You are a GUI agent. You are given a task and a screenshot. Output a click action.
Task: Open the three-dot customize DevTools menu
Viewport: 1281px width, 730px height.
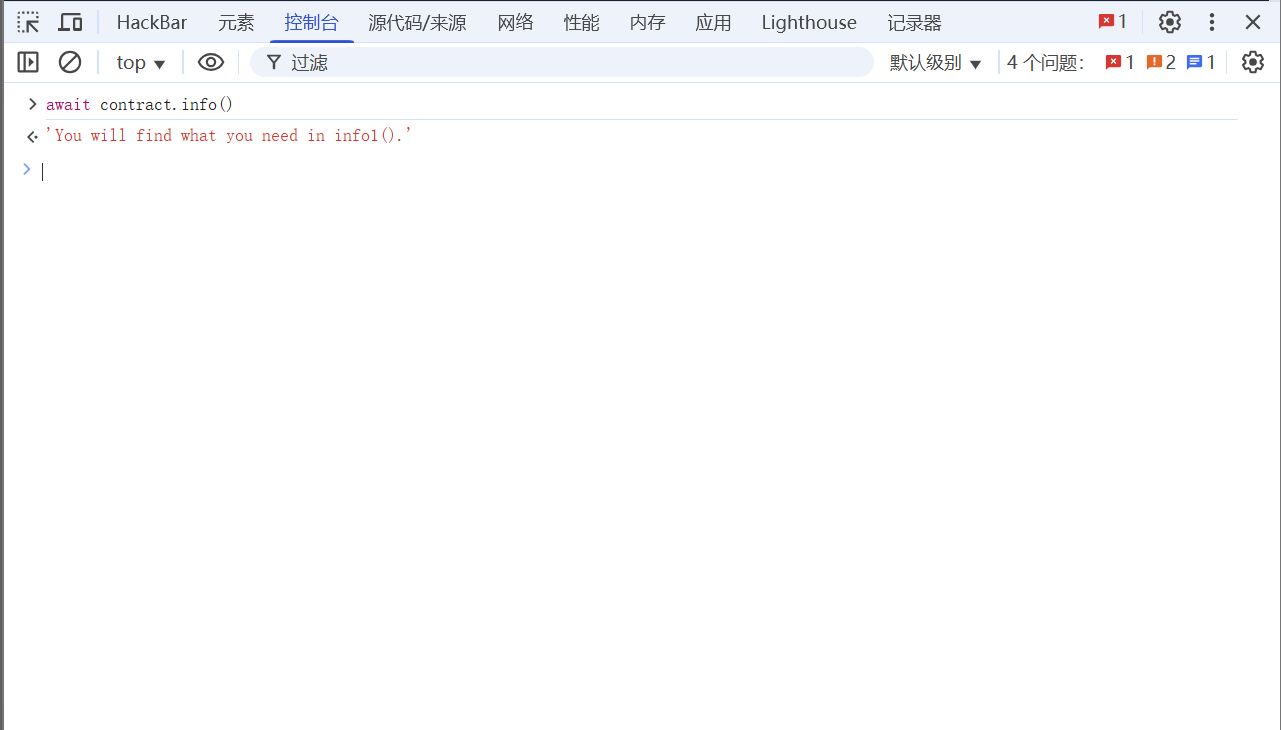(x=1212, y=22)
